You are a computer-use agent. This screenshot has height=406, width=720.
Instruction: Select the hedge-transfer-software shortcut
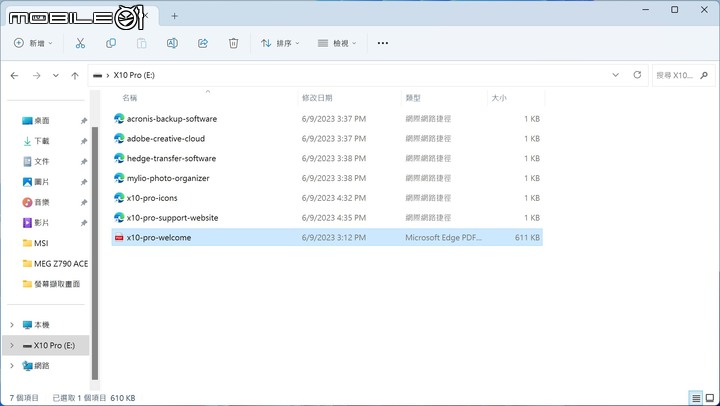pos(327,158)
